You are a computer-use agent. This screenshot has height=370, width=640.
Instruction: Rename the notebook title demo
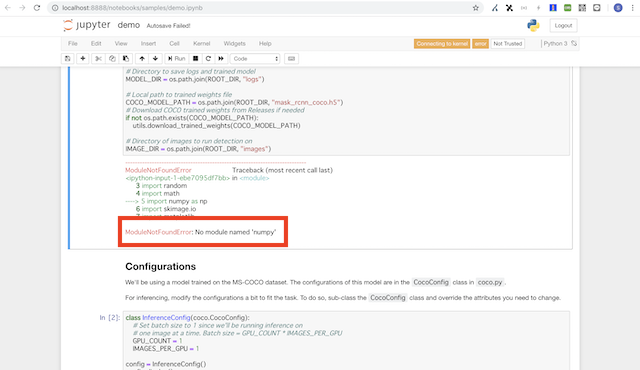[x=129, y=25]
